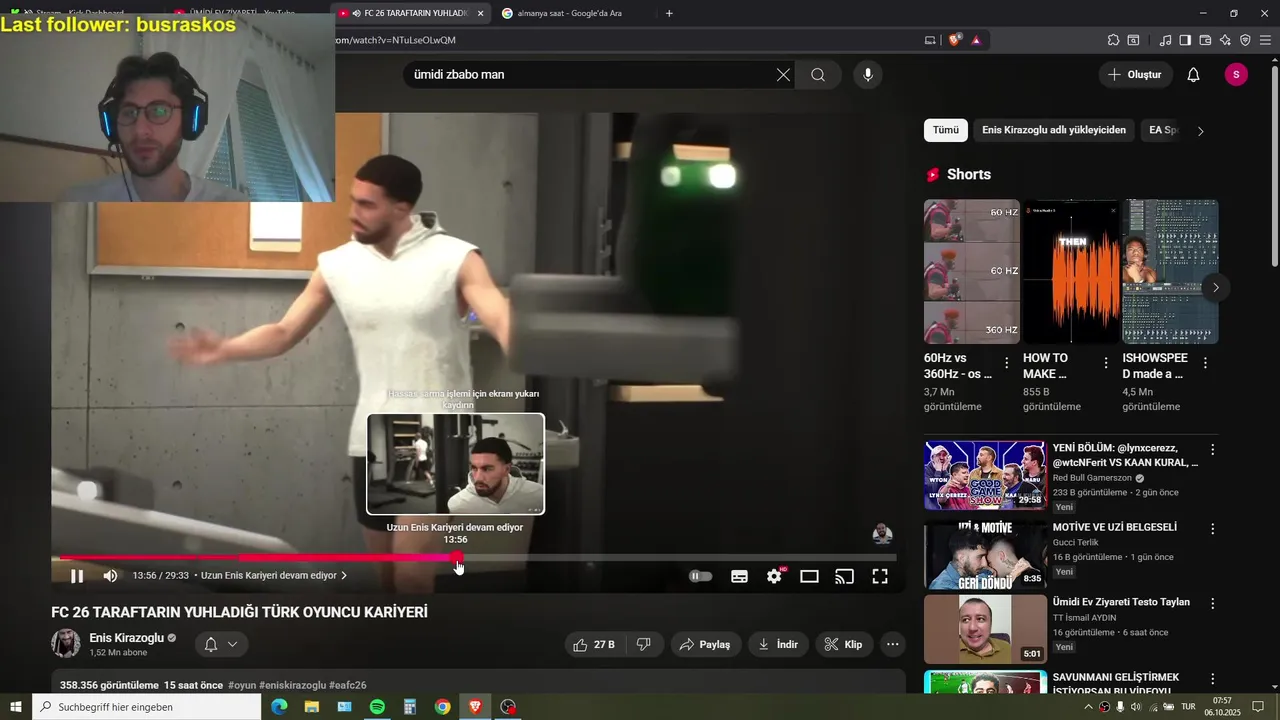The image size is (1280, 720).
Task: Open the 'HOW TO MAKE' Short thumbnail
Action: [1071, 272]
